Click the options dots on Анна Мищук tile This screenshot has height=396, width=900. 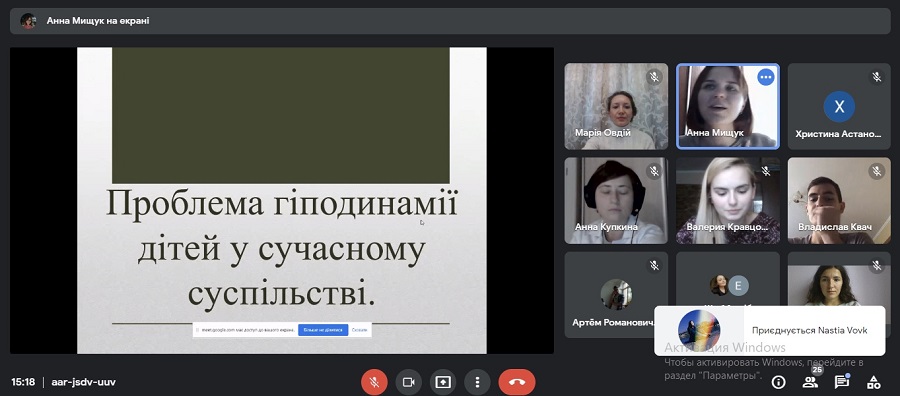tap(766, 77)
